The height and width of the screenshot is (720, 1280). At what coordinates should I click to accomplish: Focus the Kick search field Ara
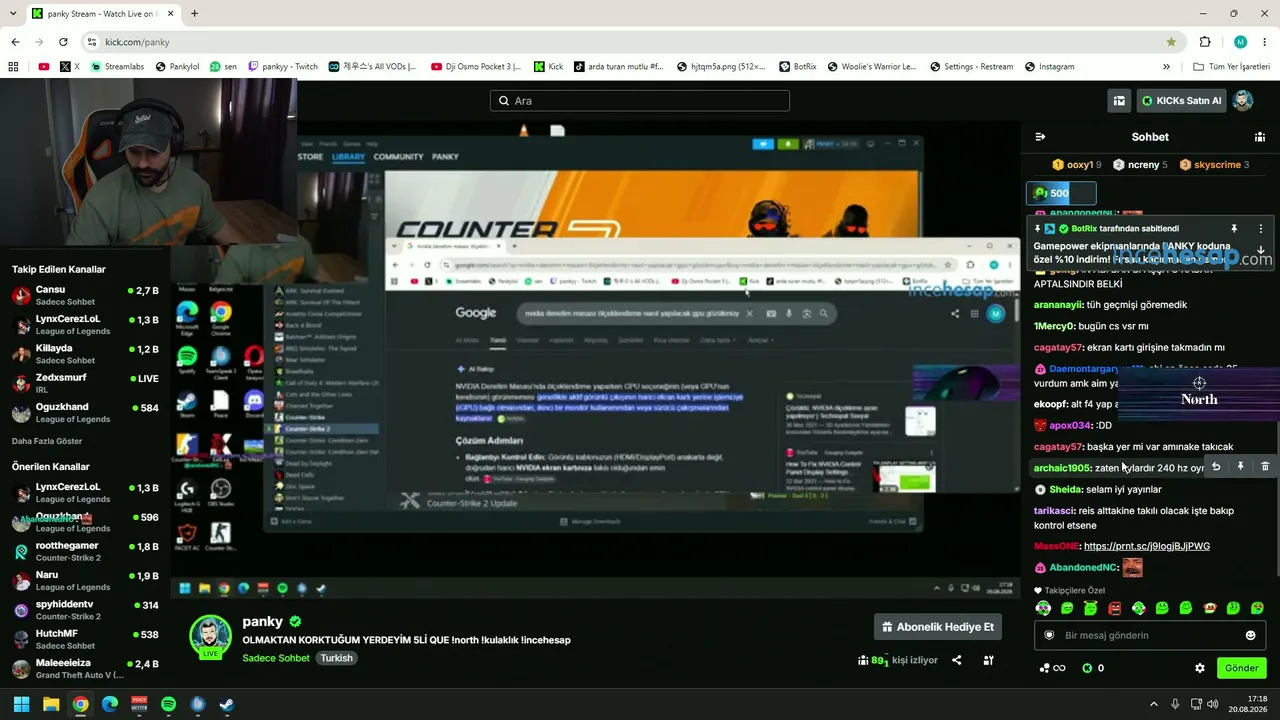pos(640,101)
